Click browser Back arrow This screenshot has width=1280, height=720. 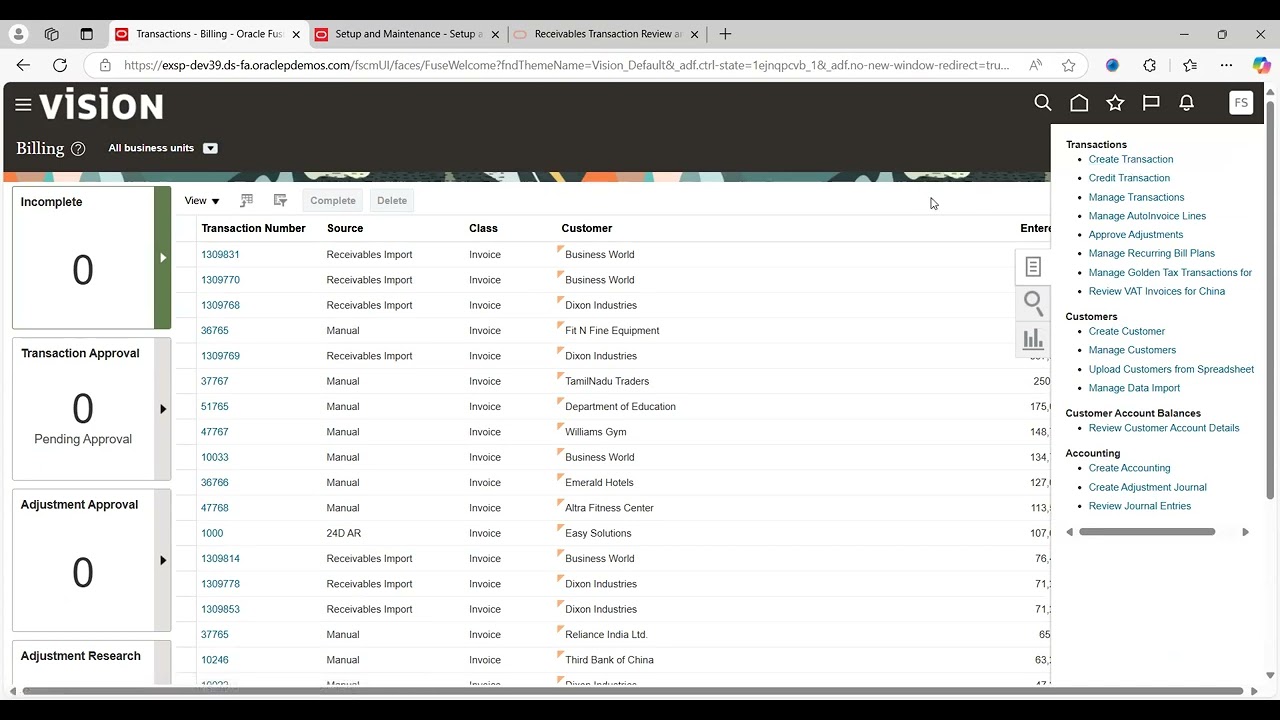click(x=23, y=65)
